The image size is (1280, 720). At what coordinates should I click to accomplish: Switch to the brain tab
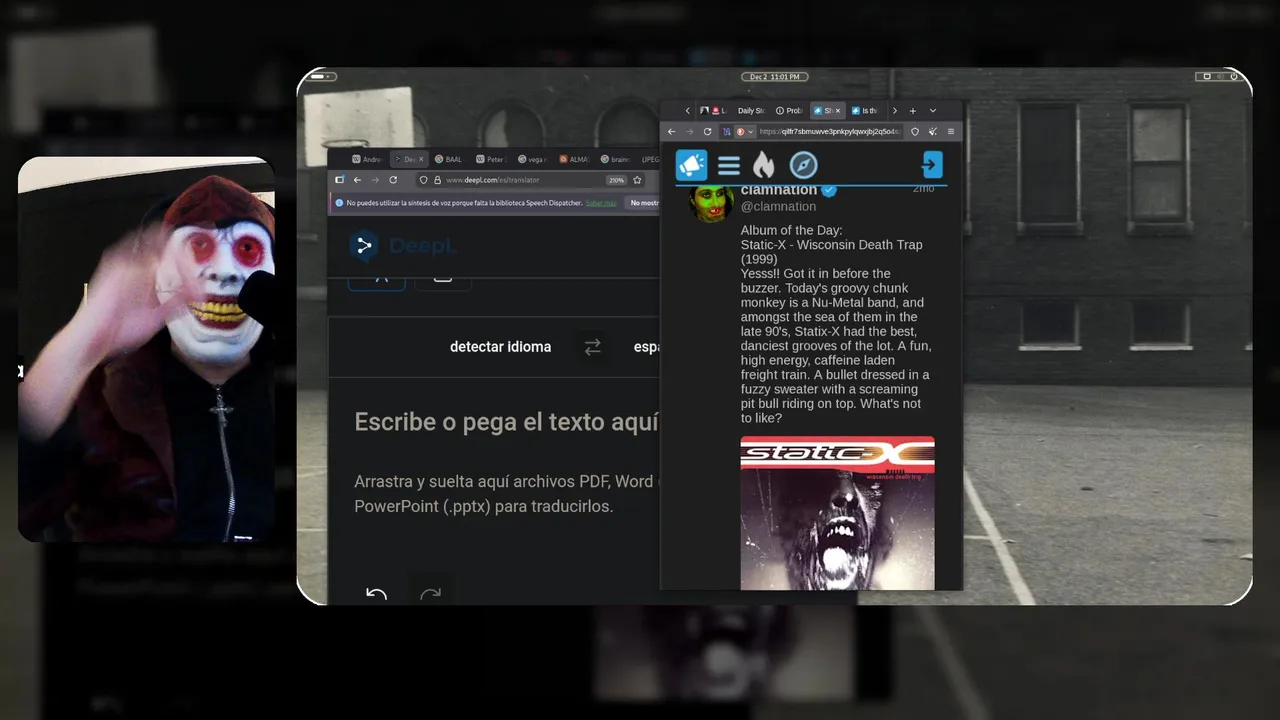coord(615,159)
